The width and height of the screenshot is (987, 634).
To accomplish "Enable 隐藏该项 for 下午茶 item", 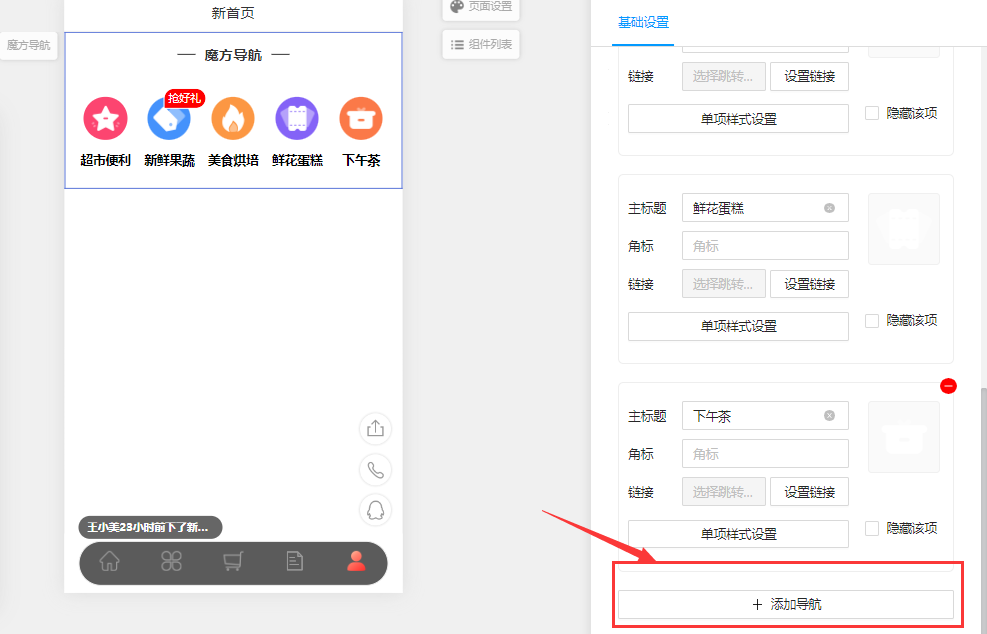I will [872, 528].
